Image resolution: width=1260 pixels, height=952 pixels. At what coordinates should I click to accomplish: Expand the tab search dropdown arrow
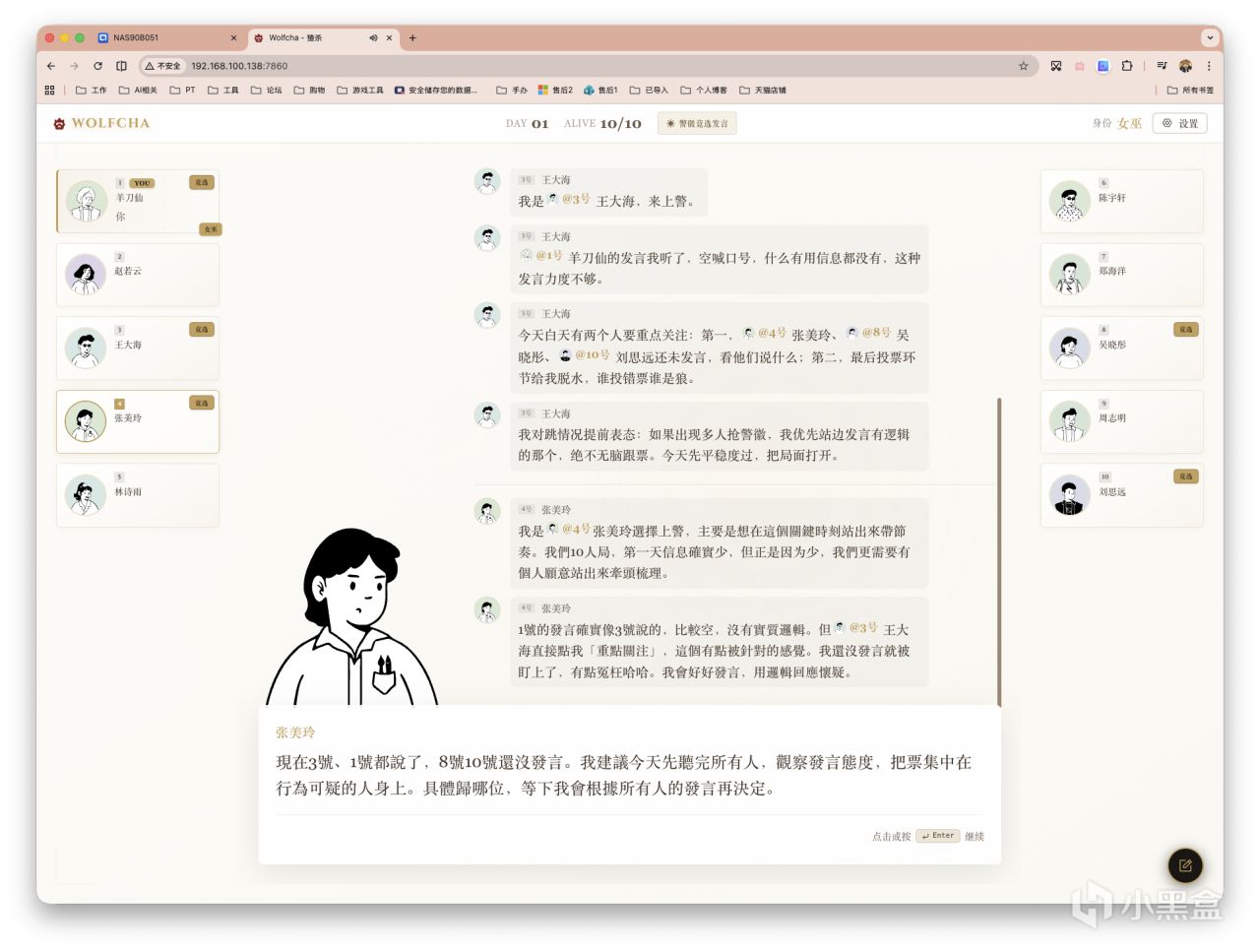(1210, 38)
